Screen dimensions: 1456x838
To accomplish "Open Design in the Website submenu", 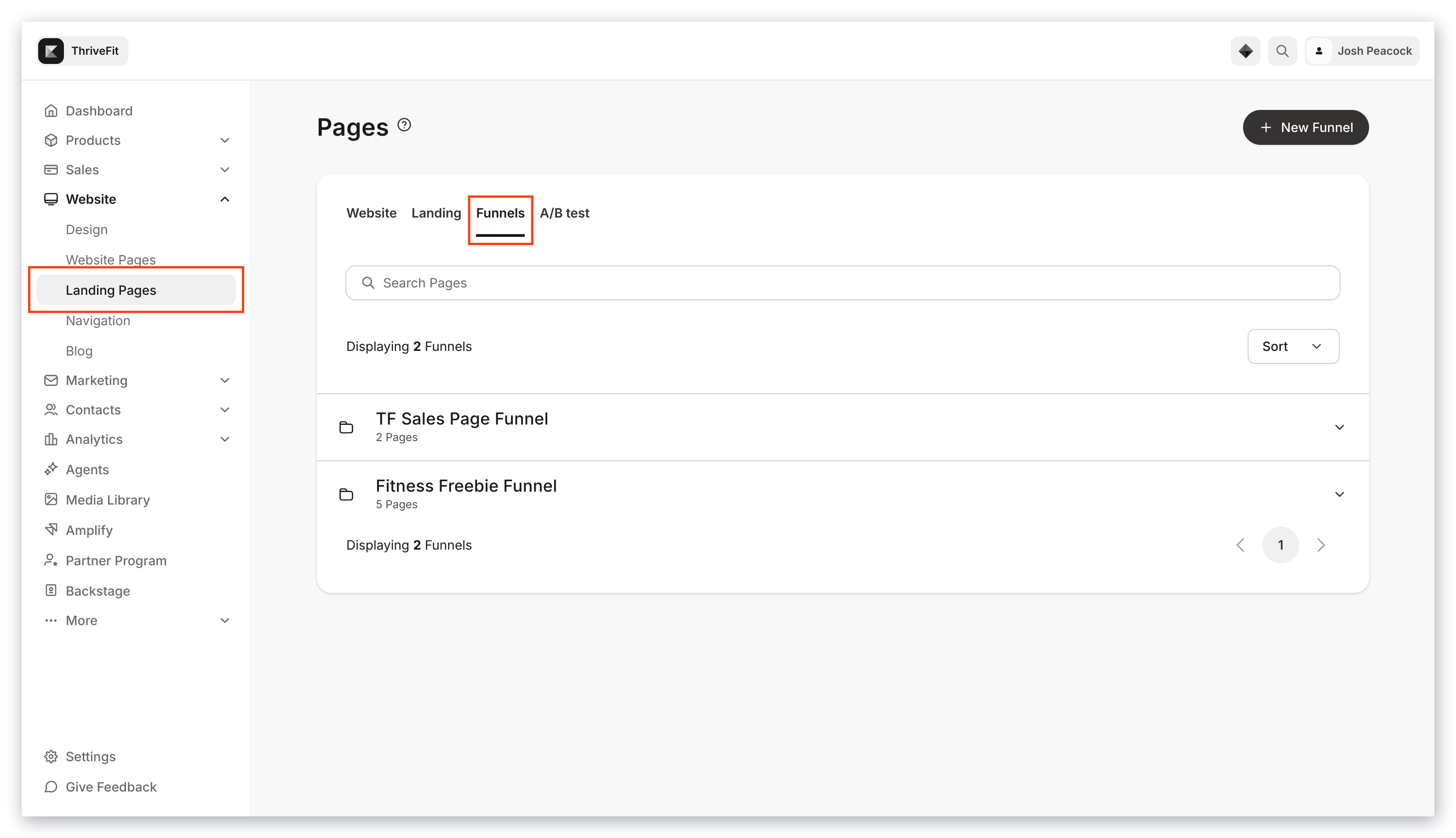I will tap(86, 229).
